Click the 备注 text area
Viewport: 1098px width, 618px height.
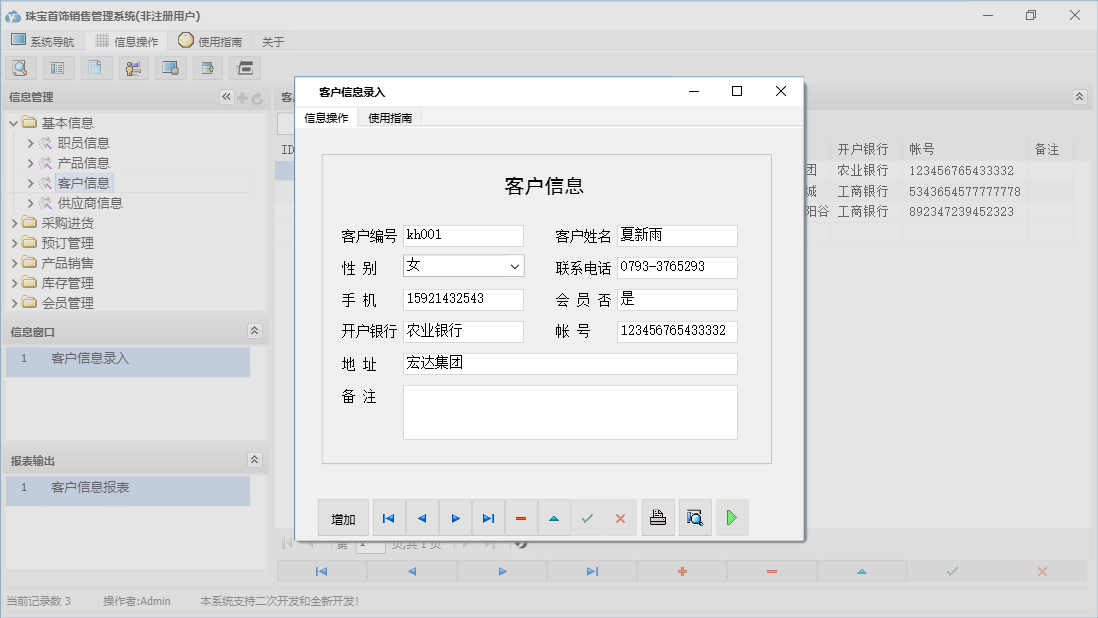[570, 412]
